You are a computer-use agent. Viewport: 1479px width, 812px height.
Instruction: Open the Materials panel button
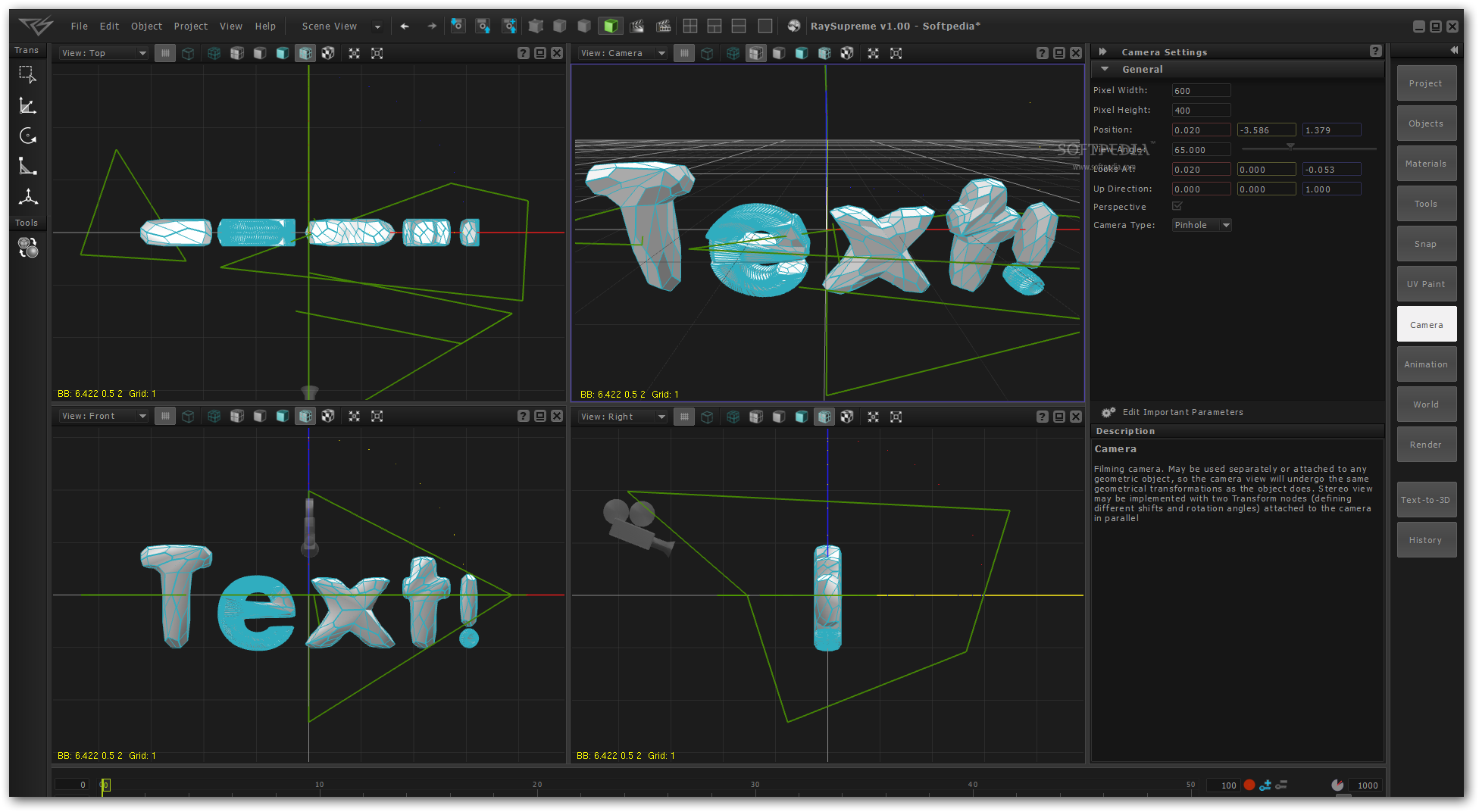1427,164
